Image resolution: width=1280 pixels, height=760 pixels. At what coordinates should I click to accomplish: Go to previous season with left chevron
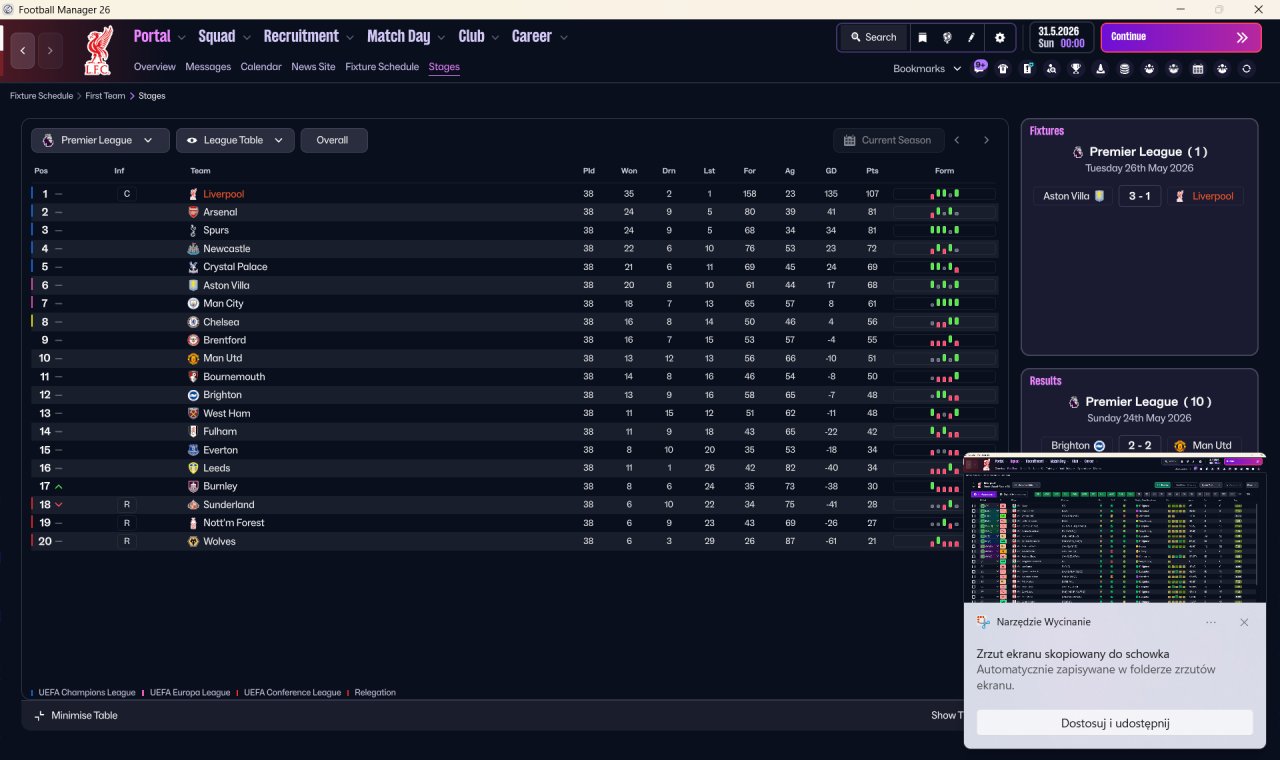[x=957, y=140]
